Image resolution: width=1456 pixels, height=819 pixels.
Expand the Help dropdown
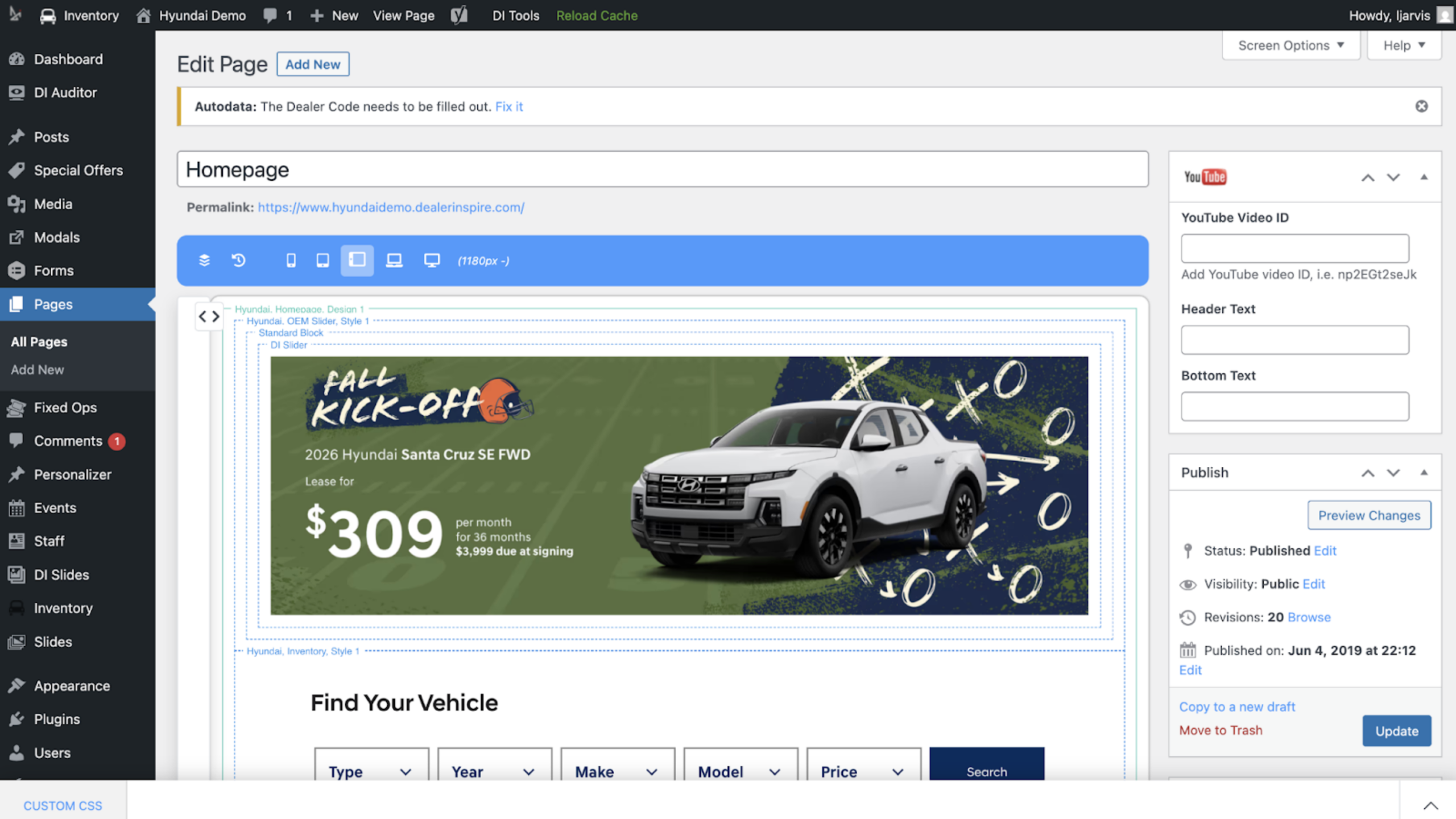[1404, 45]
